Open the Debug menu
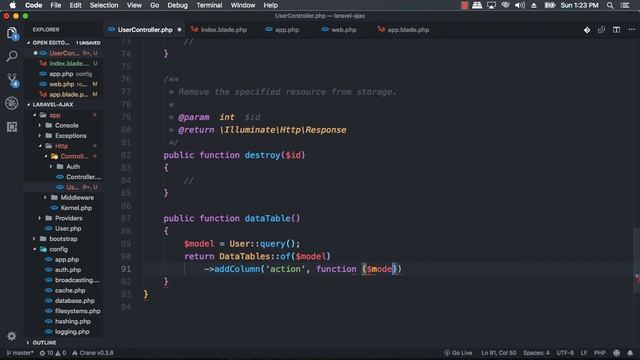 [177, 5]
